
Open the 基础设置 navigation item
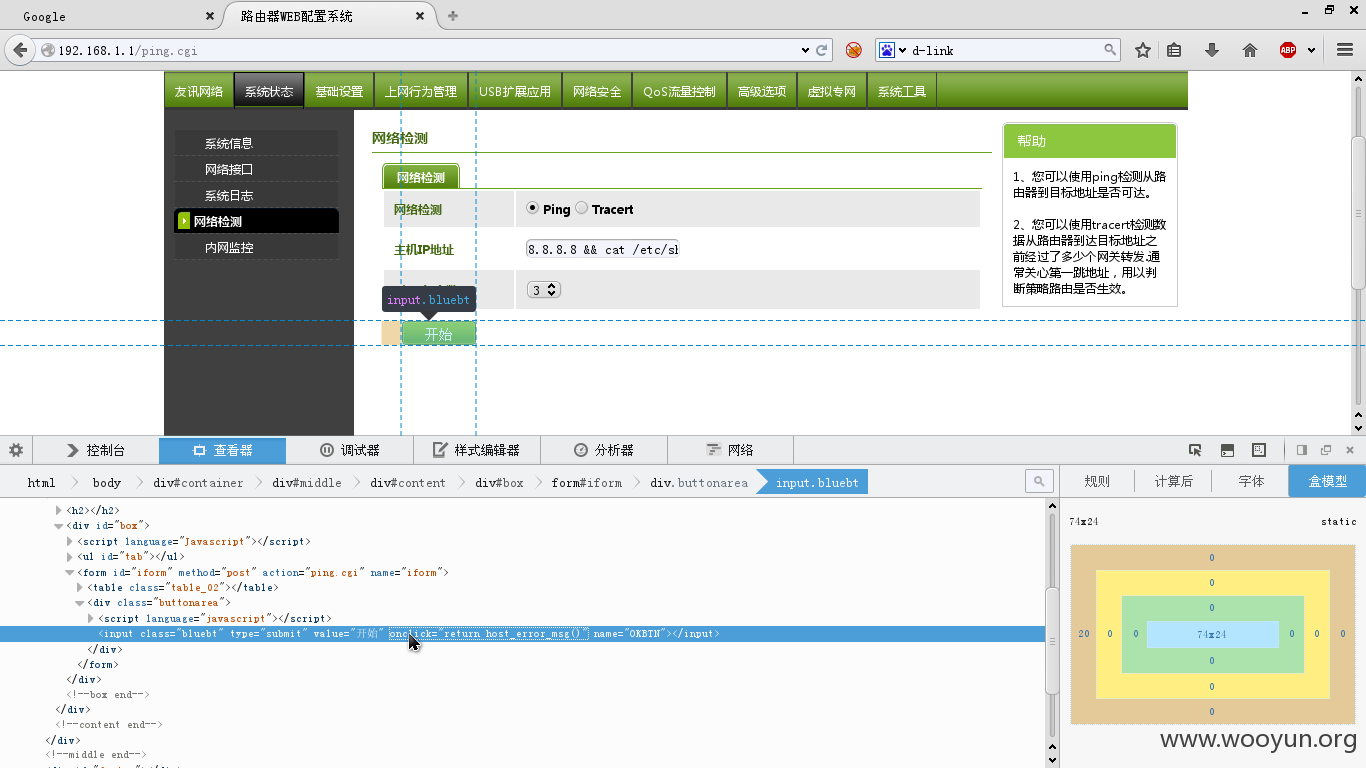pyautogui.click(x=339, y=91)
